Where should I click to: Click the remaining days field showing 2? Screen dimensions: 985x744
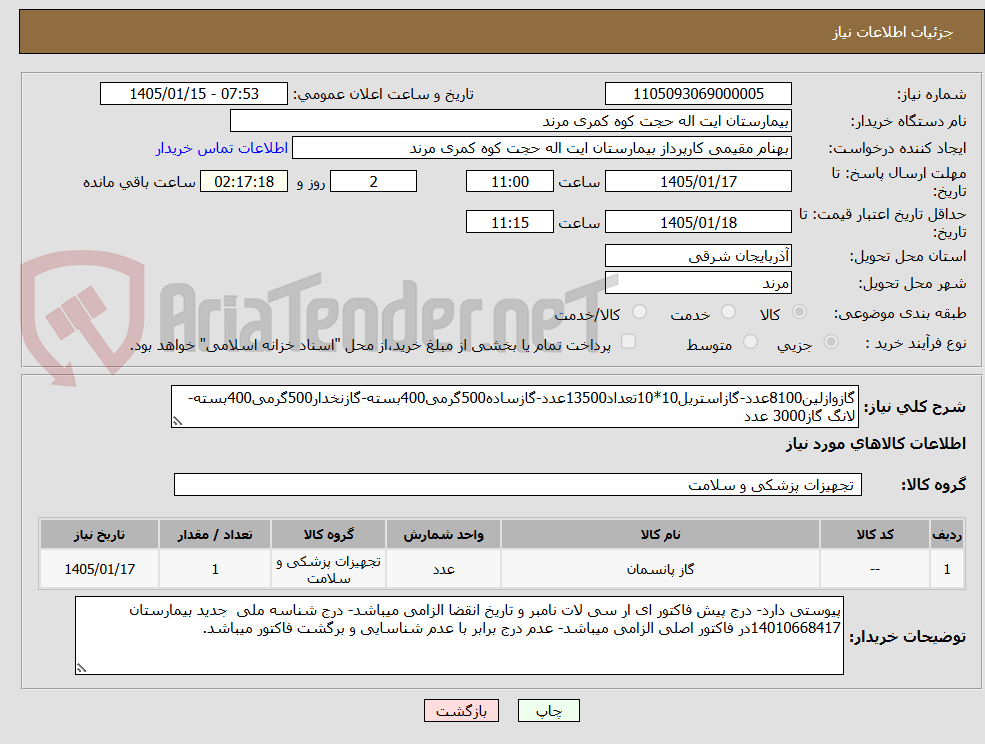373,182
